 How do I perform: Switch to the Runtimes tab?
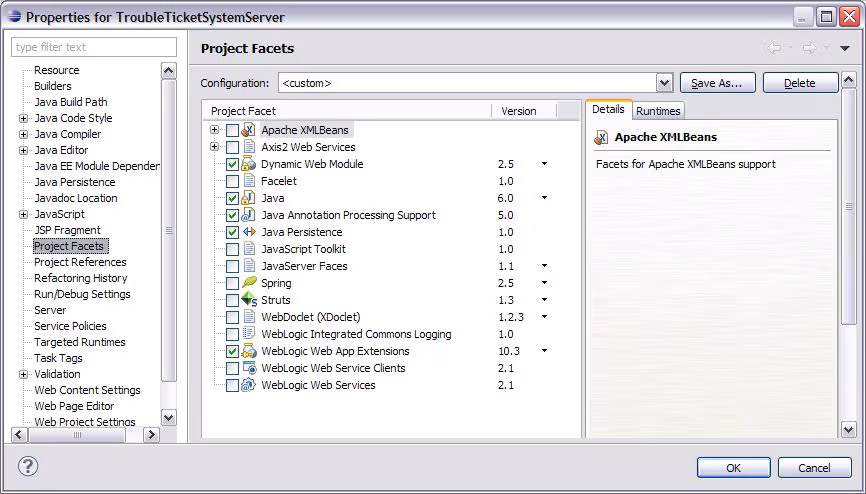(x=658, y=111)
